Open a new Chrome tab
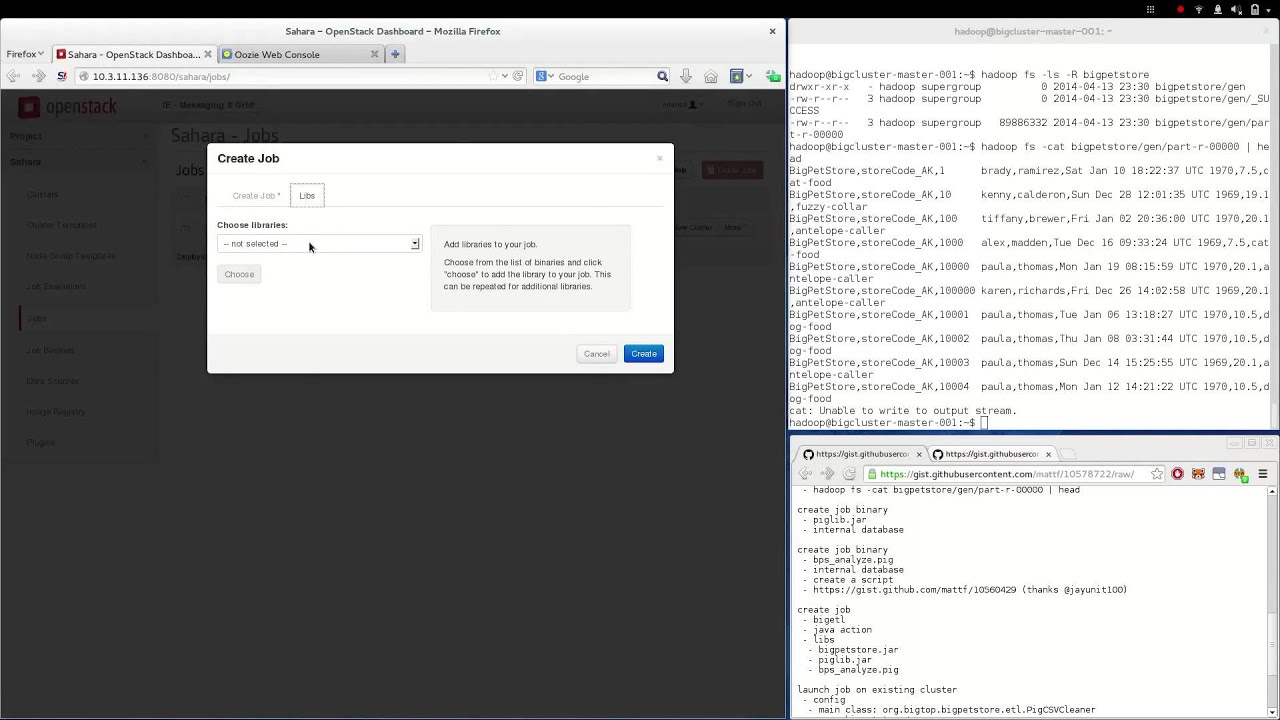The width and height of the screenshot is (1280, 720). tap(1069, 454)
